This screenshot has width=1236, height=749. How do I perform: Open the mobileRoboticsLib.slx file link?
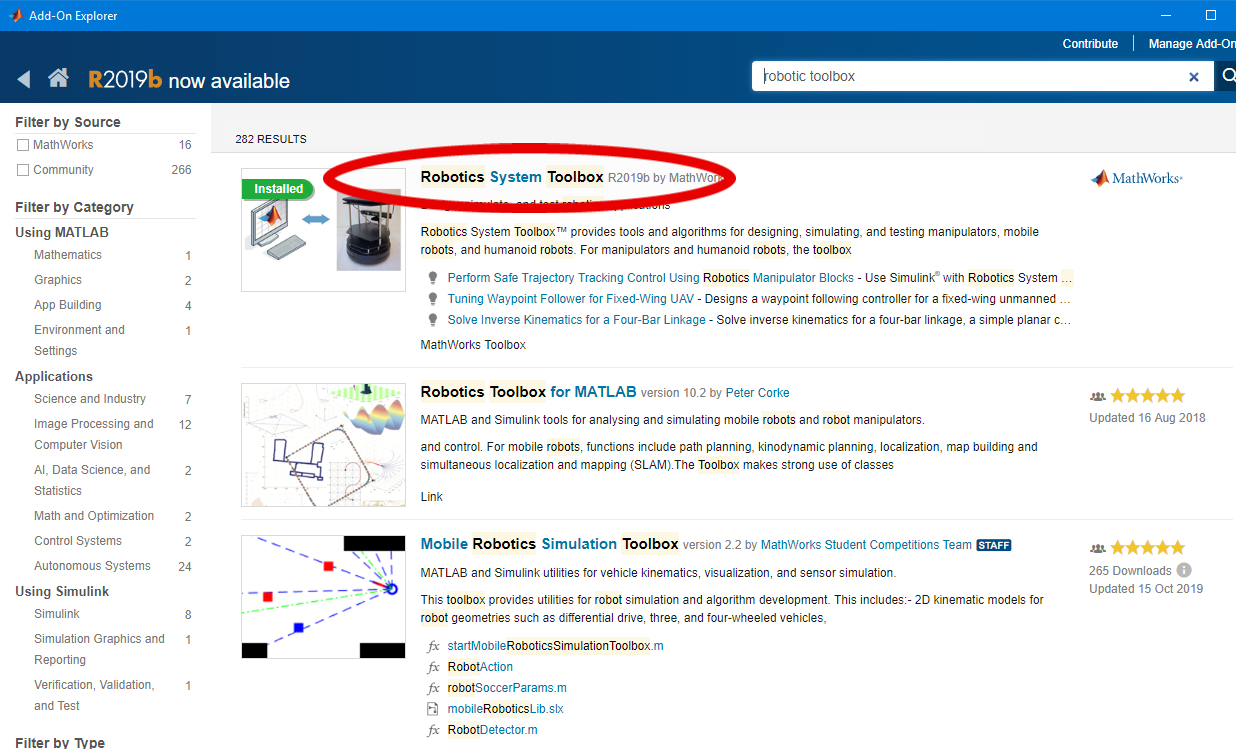tap(505, 709)
